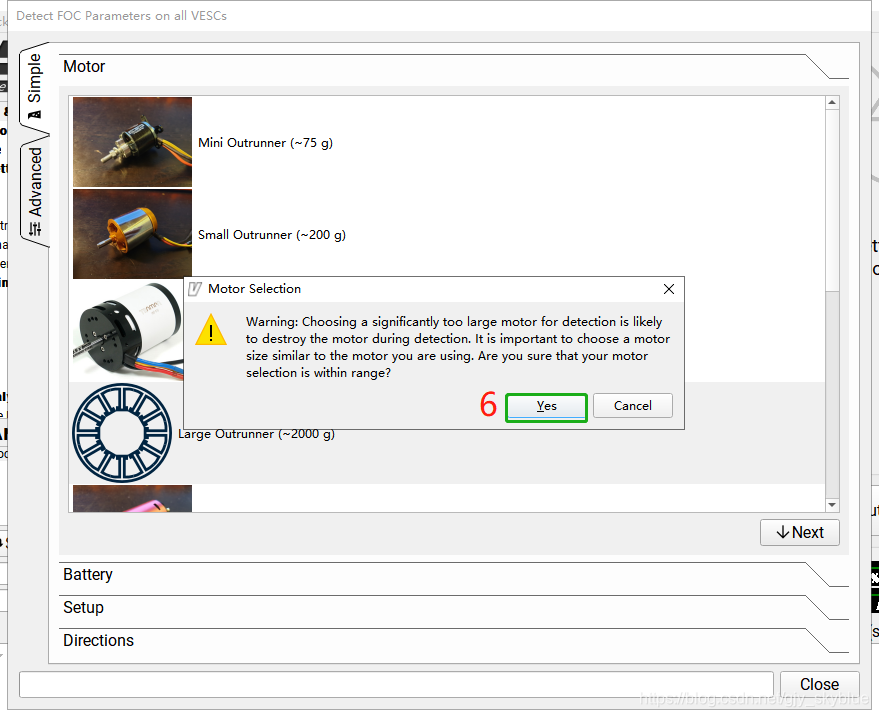Click the Small Outrunner (~200 g) label

click(272, 235)
